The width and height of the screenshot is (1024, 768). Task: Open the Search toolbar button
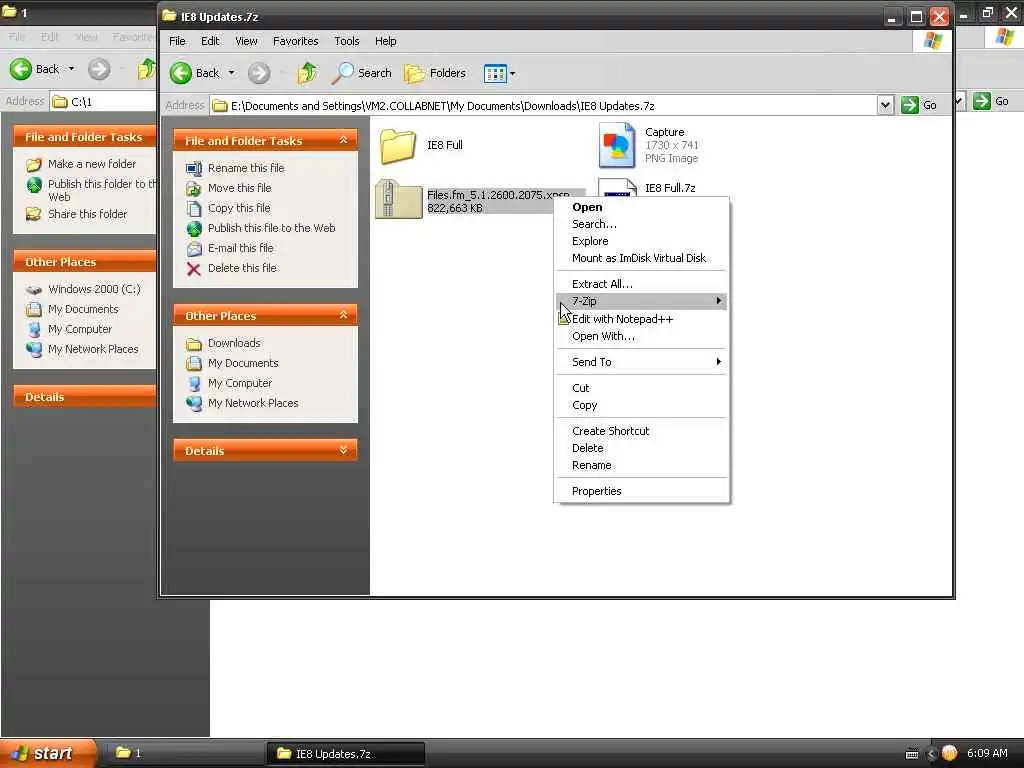(x=362, y=73)
